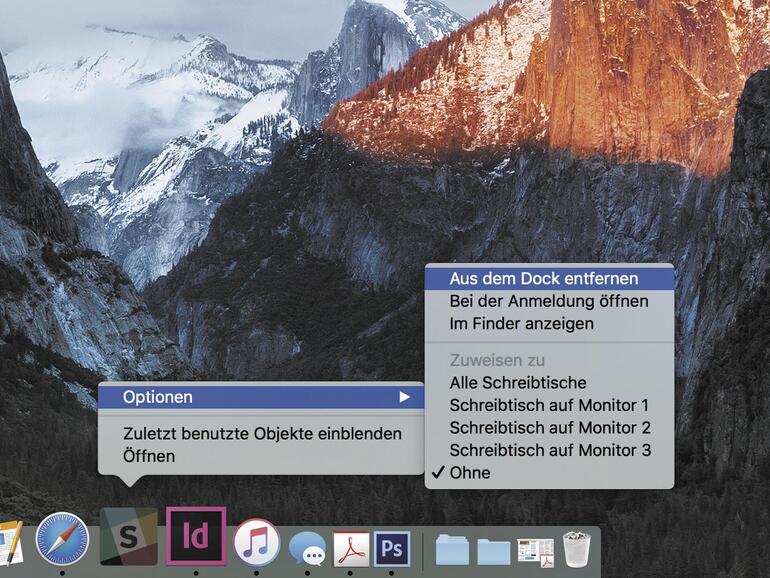Select the checked Ohne option
770x578 pixels.
[550, 473]
